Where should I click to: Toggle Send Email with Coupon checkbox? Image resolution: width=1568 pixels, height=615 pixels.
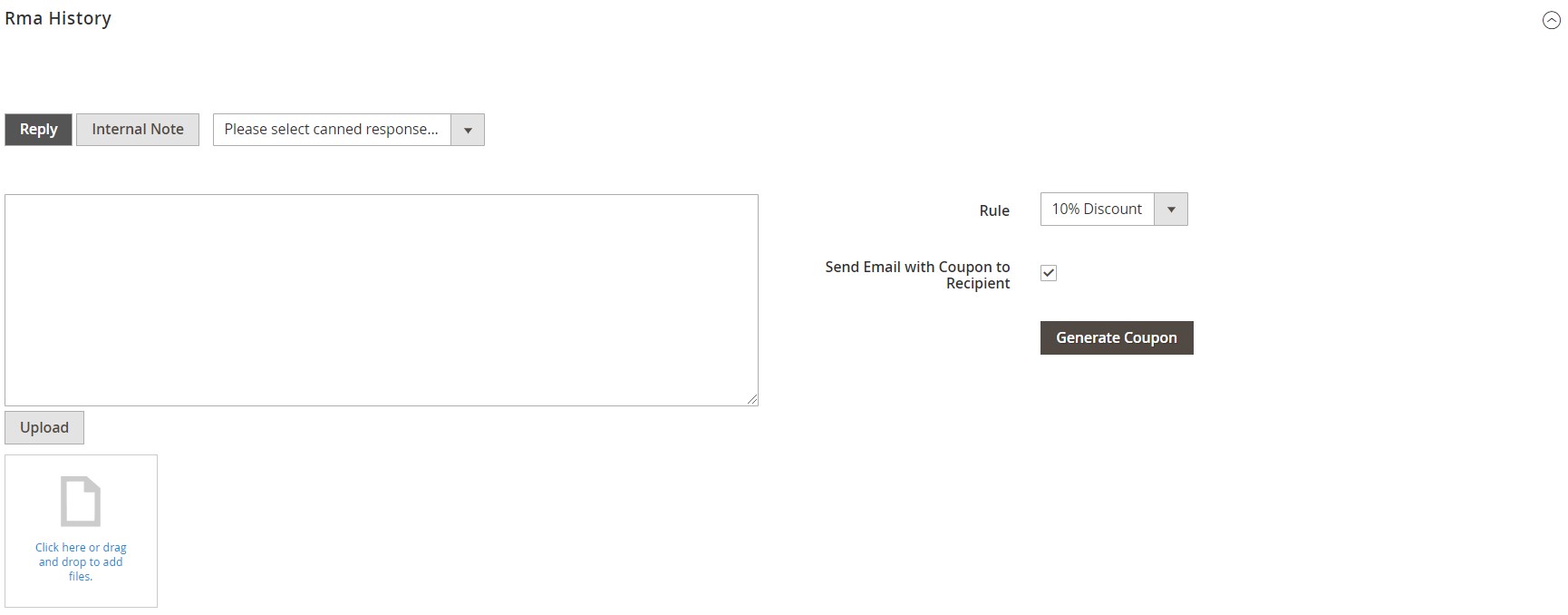click(1049, 273)
